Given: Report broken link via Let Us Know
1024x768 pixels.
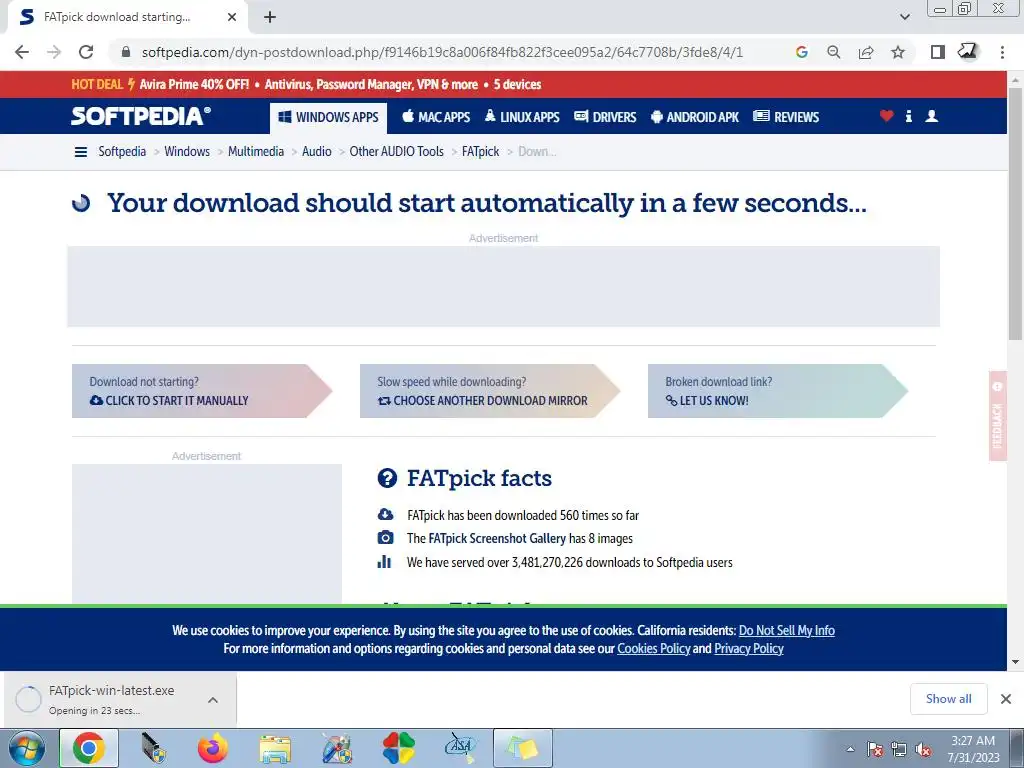Looking at the screenshot, I should [777, 391].
